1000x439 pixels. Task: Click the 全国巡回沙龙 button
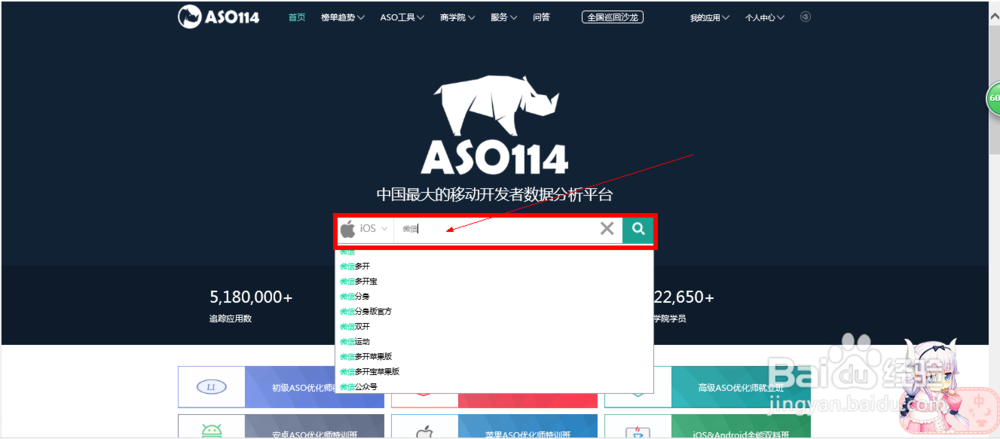(x=612, y=17)
